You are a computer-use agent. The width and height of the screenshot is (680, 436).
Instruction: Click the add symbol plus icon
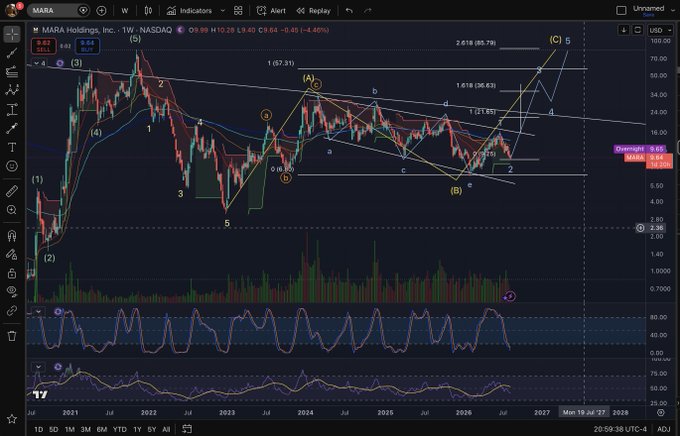(x=101, y=10)
